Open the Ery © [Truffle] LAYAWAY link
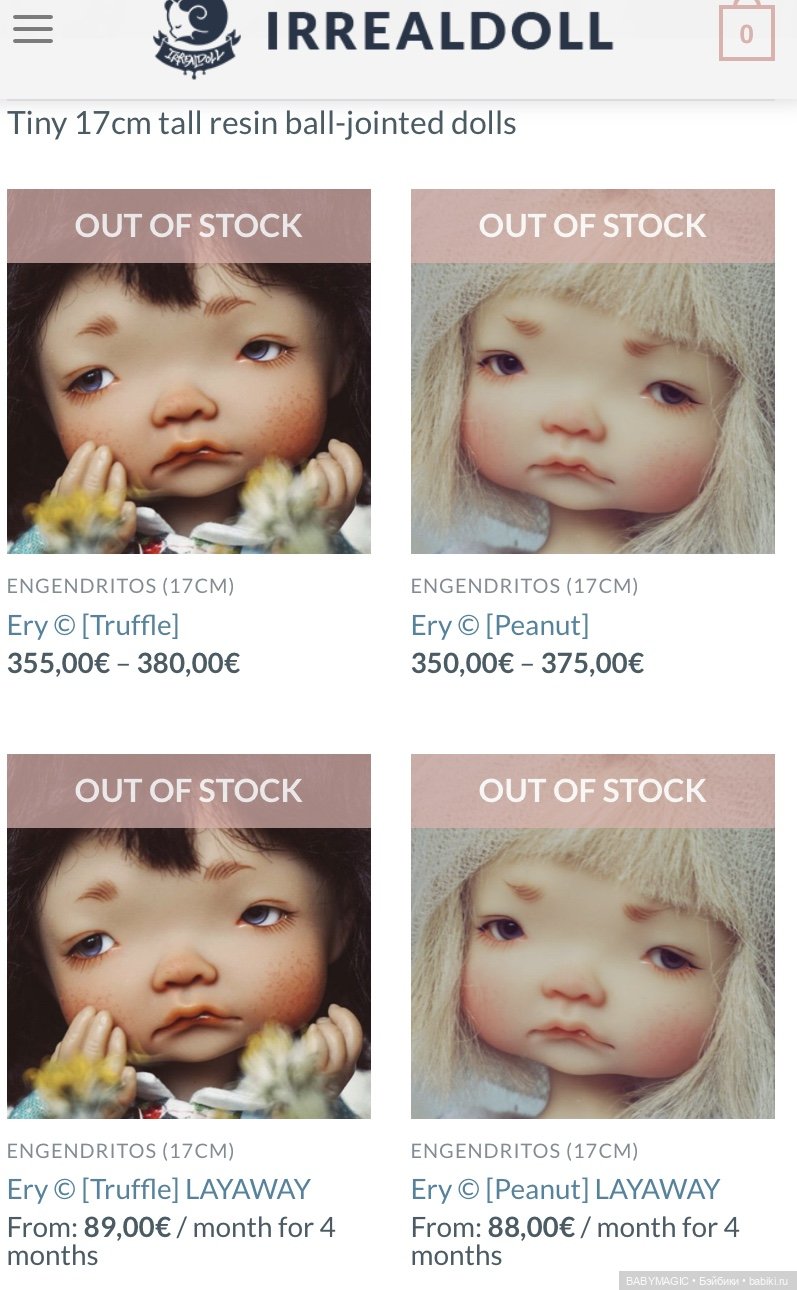This screenshot has height=1290, width=797. pyautogui.click(x=159, y=1189)
